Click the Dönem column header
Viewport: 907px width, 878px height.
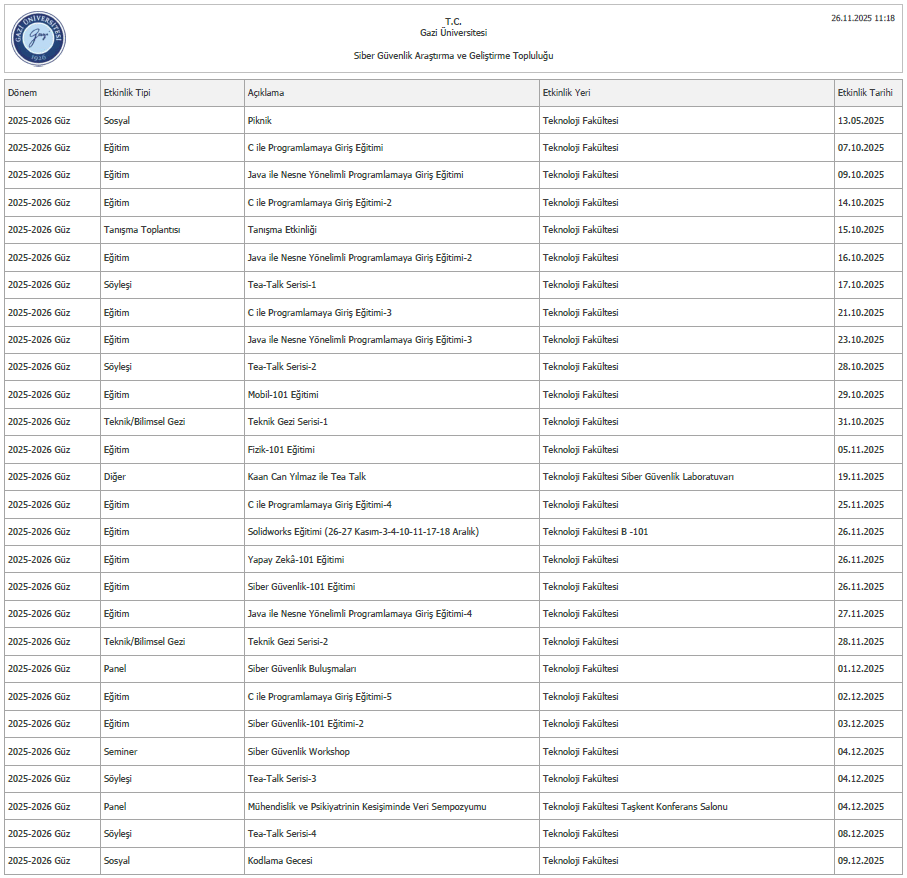click(x=23, y=93)
